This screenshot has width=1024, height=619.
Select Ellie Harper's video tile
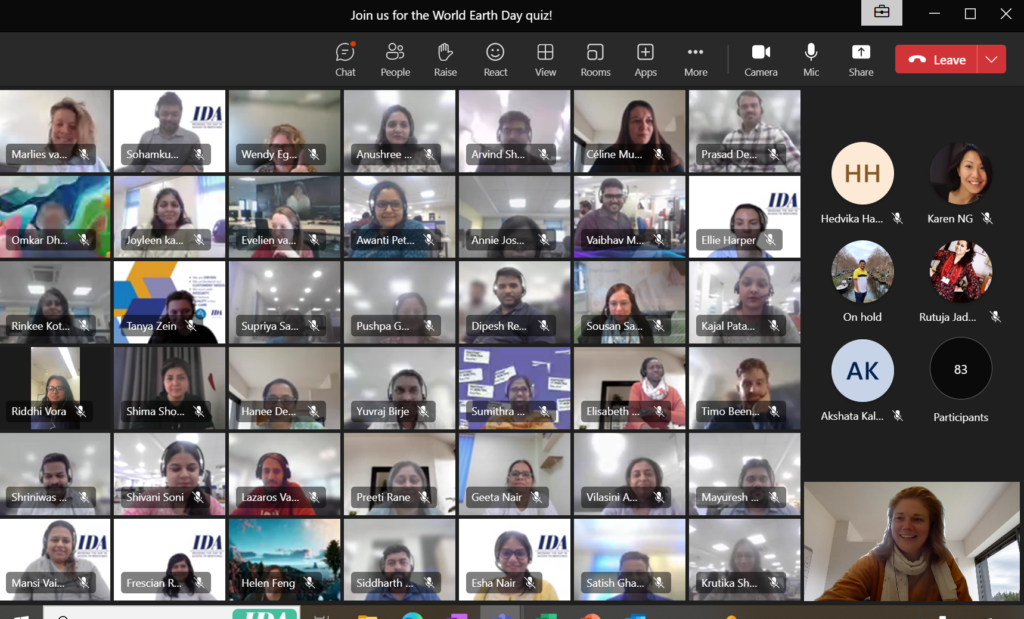click(x=744, y=217)
